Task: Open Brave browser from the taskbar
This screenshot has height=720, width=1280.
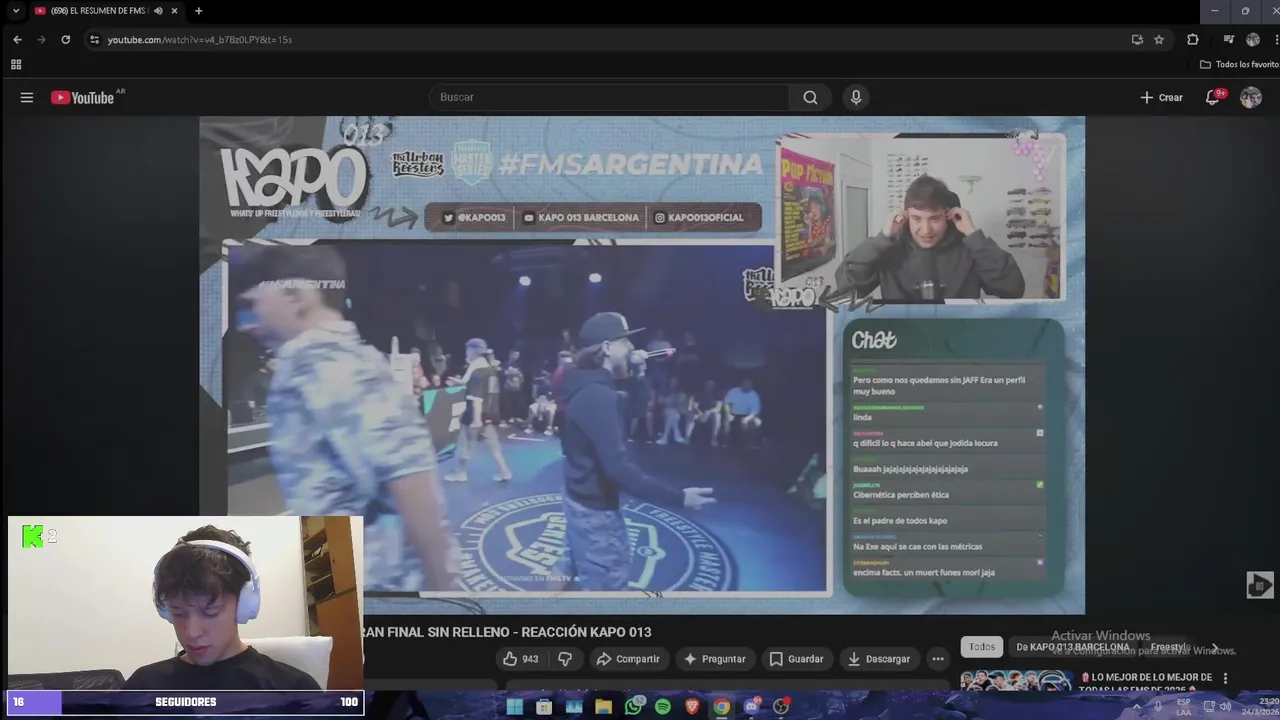Action: pos(692,707)
